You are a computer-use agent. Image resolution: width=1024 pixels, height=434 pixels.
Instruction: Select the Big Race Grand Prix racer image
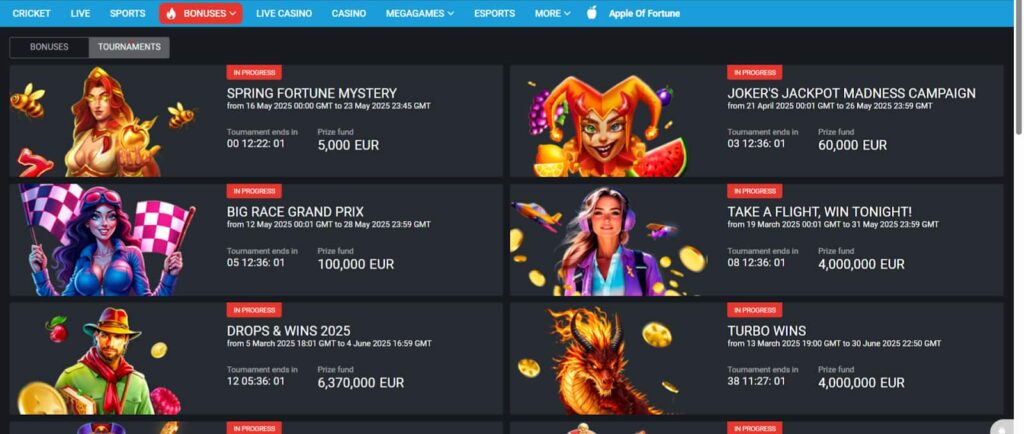click(104, 240)
